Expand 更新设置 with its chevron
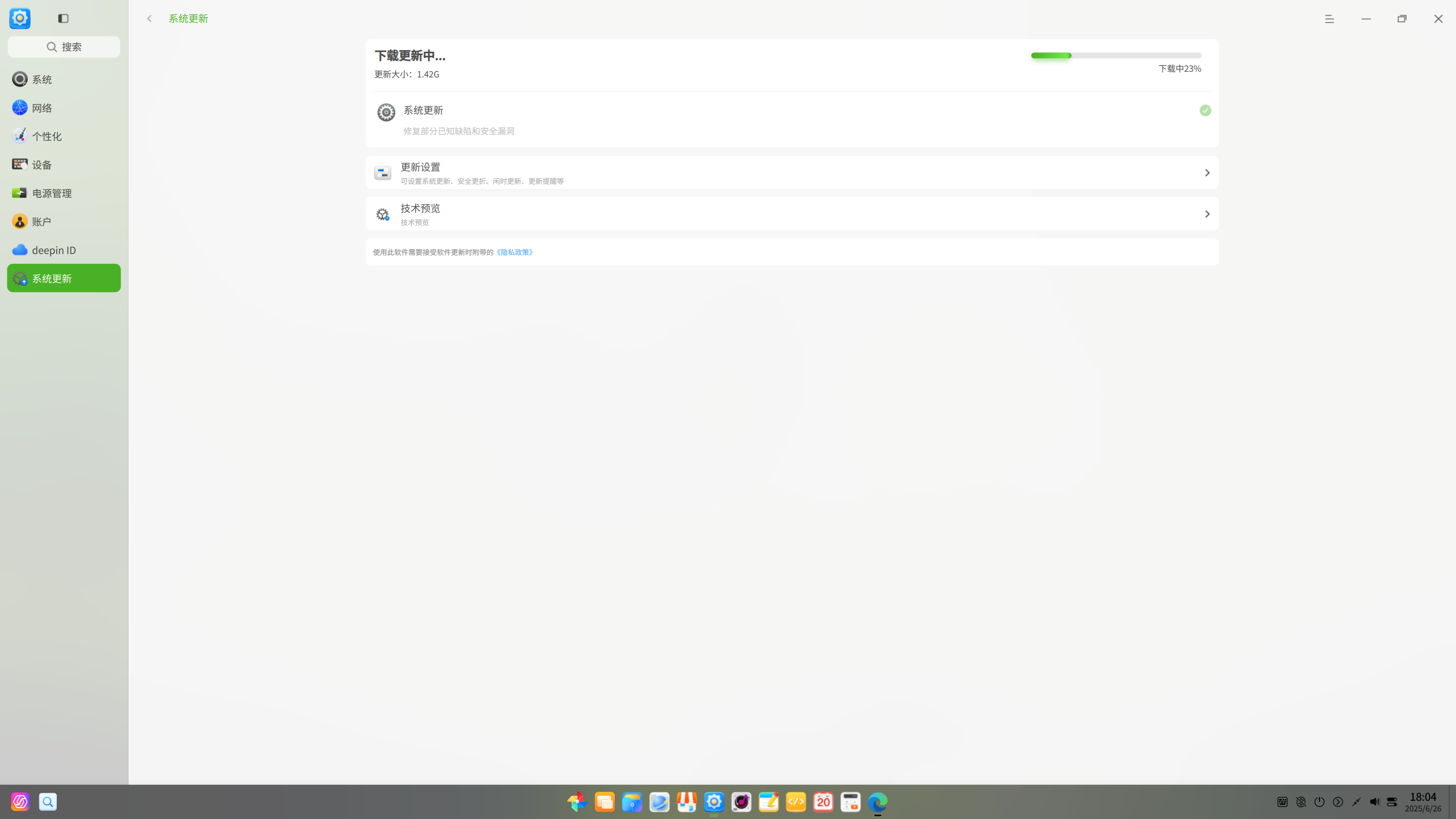 1207,173
